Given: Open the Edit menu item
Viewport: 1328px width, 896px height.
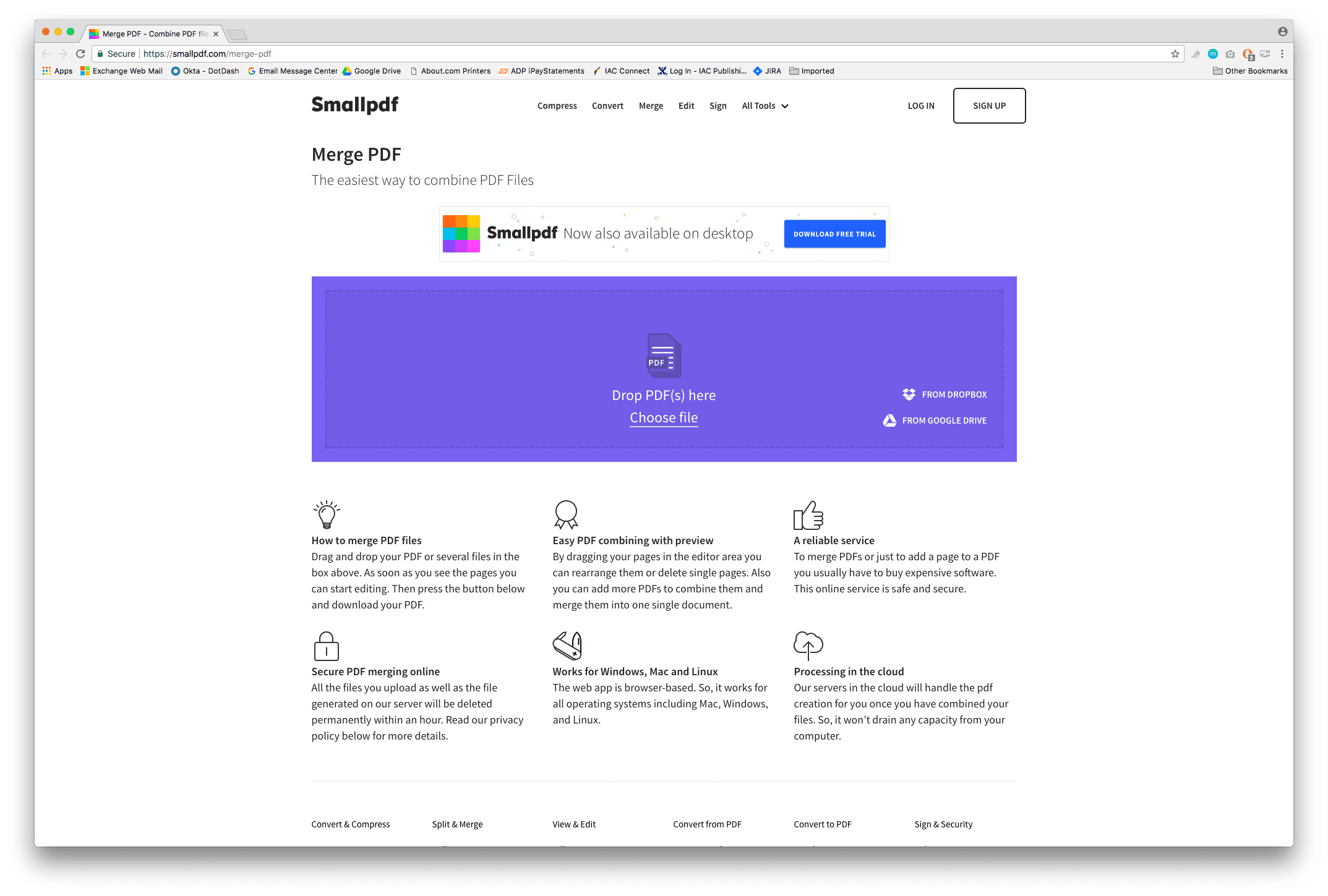Looking at the screenshot, I should point(686,106).
